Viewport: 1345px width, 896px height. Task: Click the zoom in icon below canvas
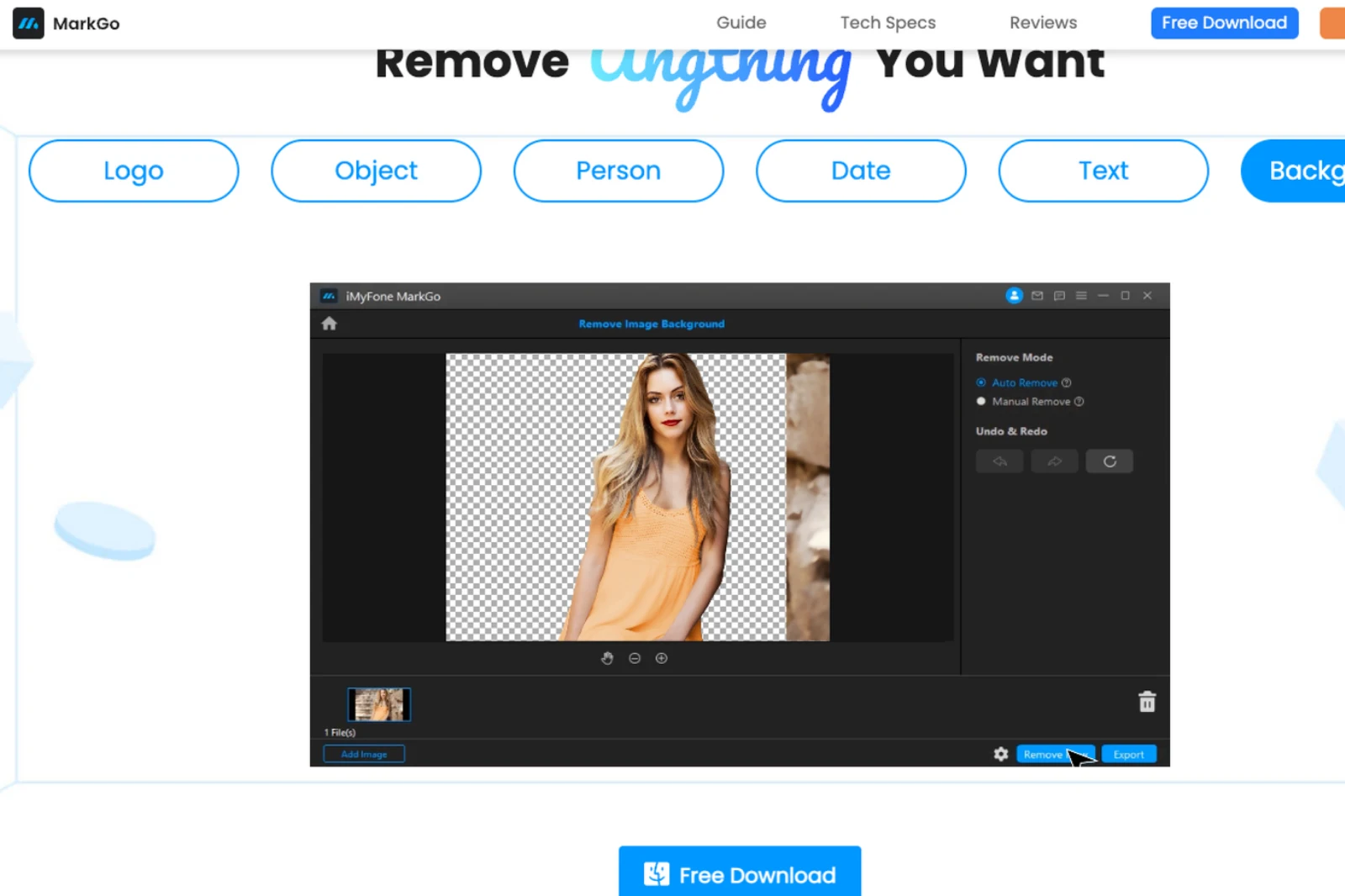click(x=662, y=658)
